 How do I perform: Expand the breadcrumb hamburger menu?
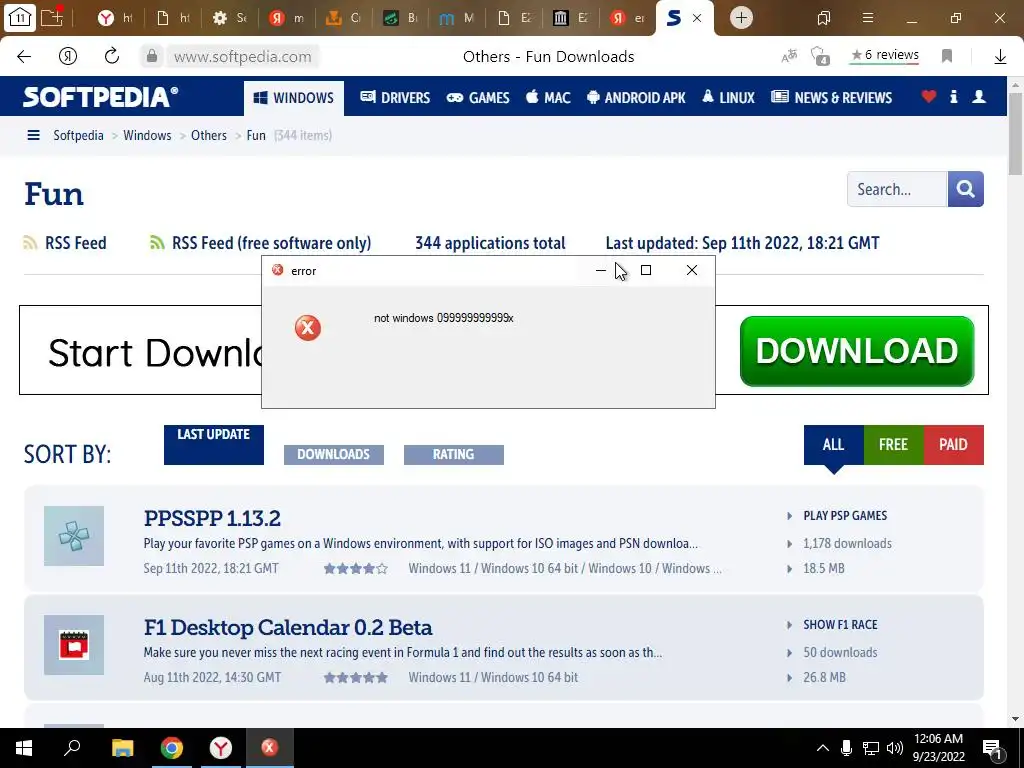33,135
